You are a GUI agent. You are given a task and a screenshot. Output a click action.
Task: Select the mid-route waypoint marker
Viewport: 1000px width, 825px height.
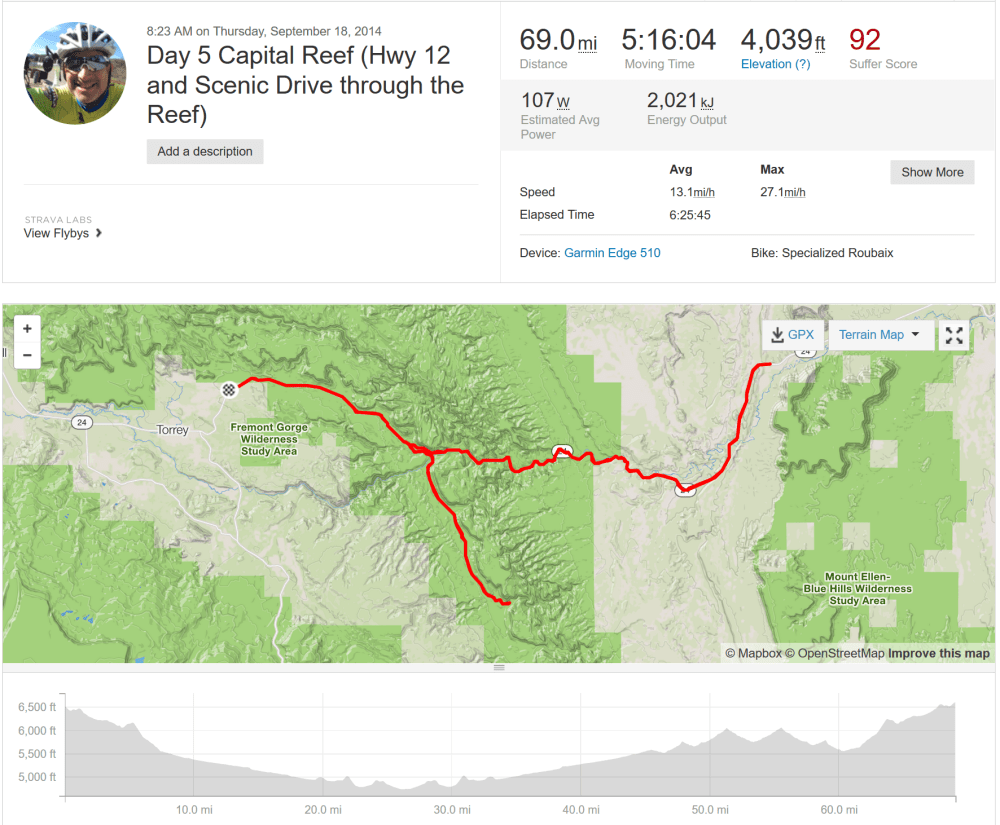click(x=562, y=452)
